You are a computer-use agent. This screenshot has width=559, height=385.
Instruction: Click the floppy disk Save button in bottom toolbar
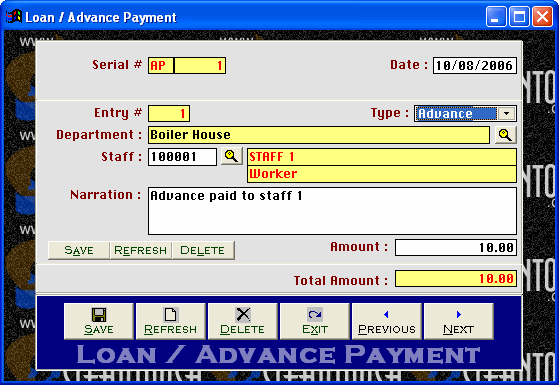tap(99, 321)
